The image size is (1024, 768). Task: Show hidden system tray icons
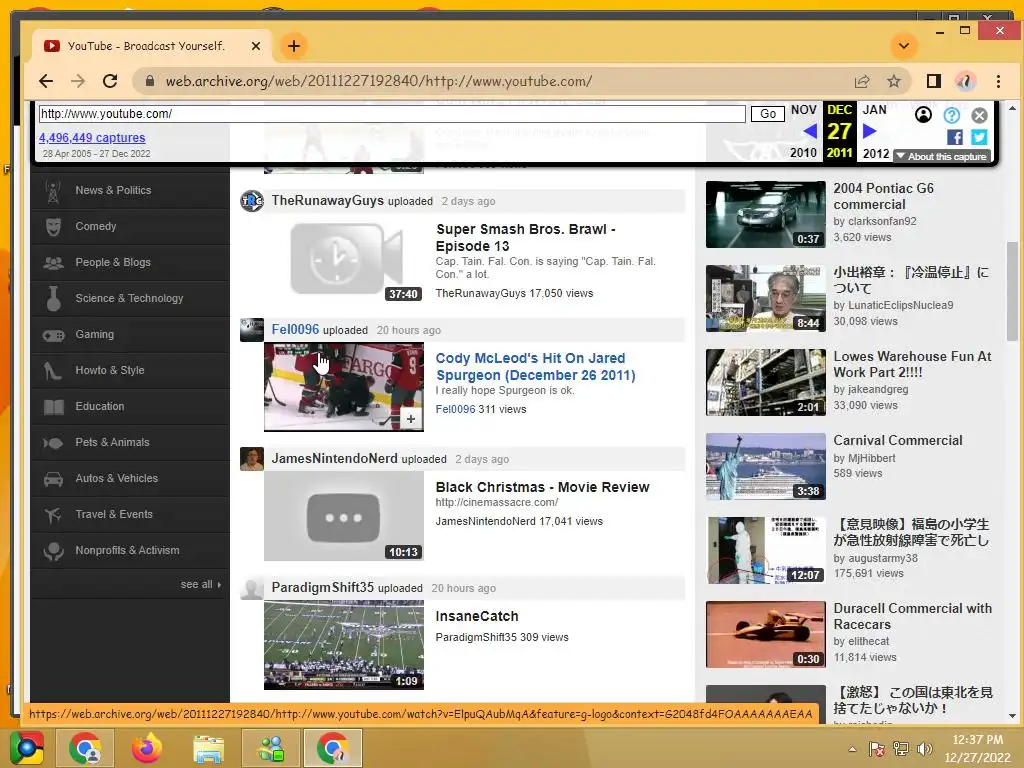[852, 749]
